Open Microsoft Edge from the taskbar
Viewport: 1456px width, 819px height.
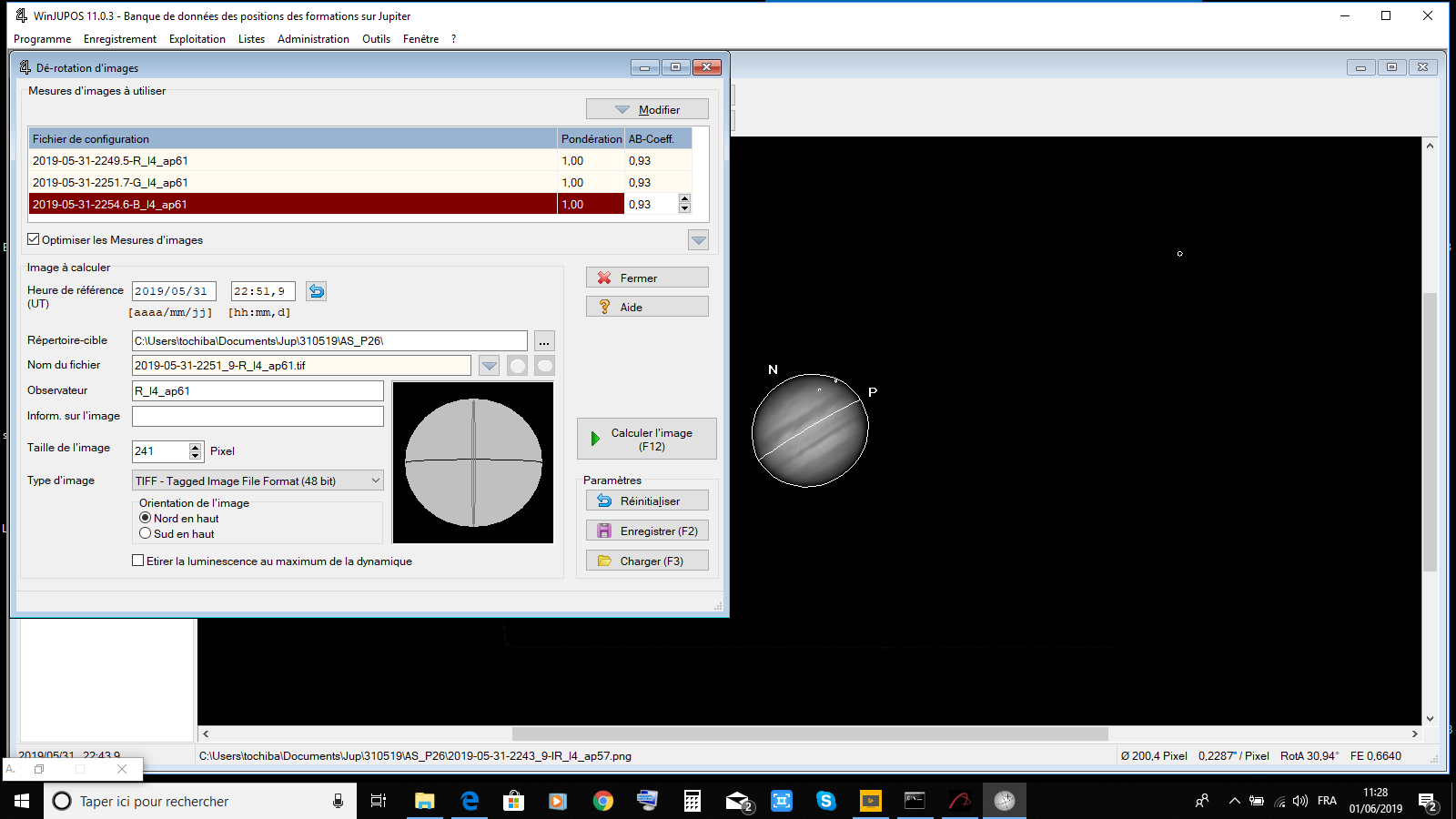click(470, 801)
